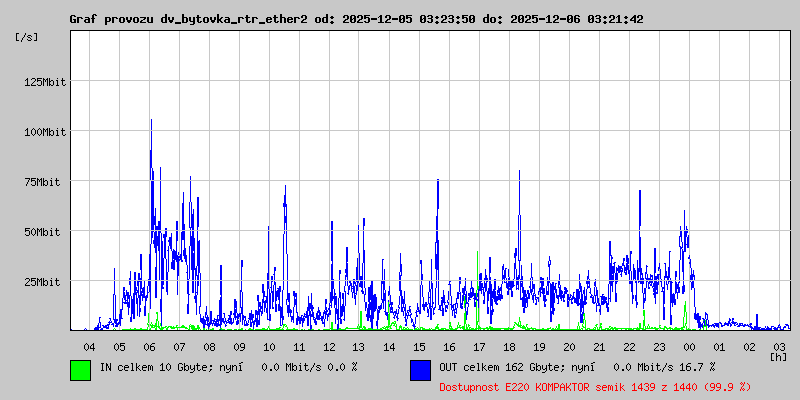Click the 00 midnight marker on x-axis
Screen dimensions: 800x400
coord(689,346)
